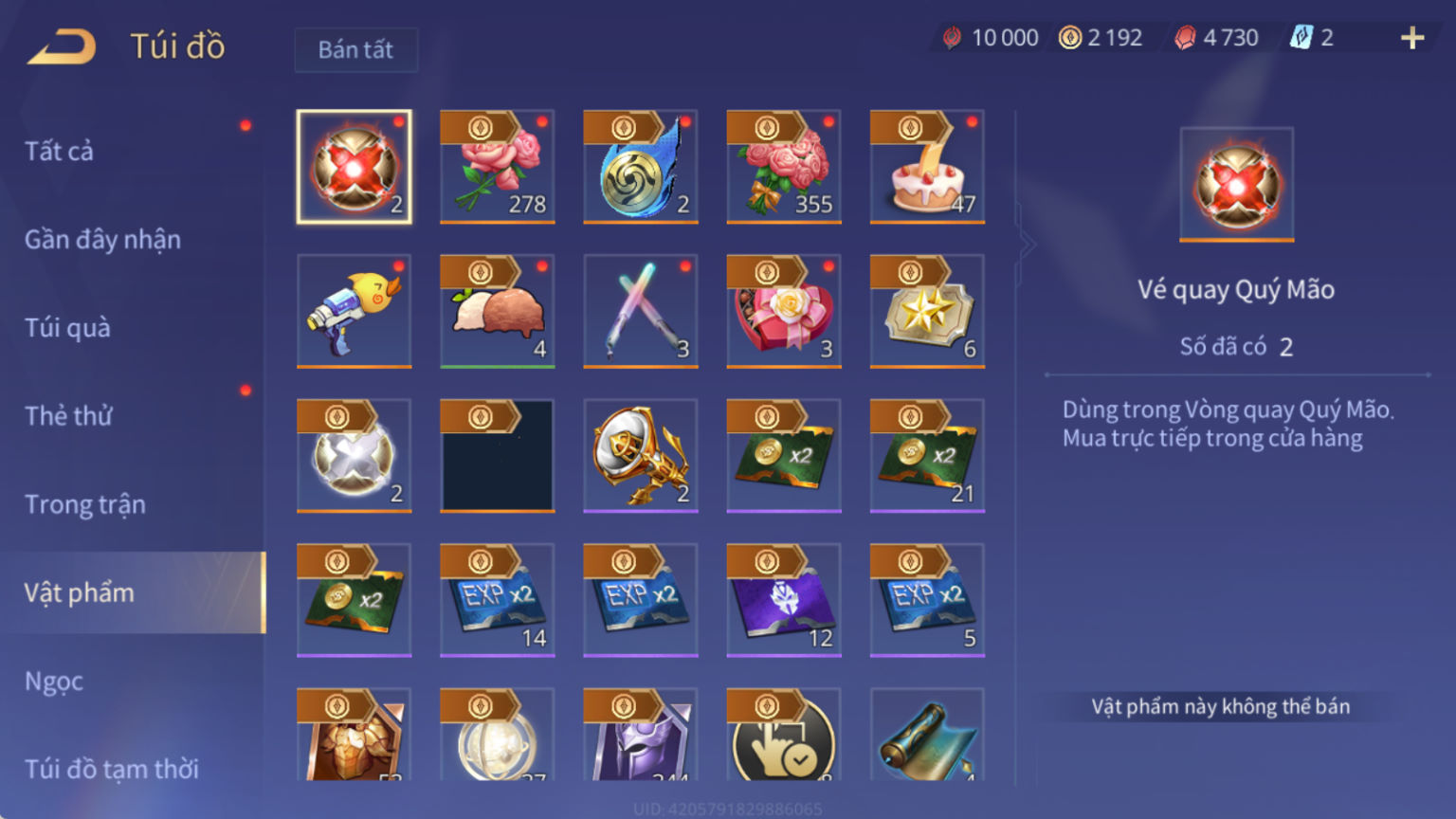Select the EXP x2 card with 14
The width and height of the screenshot is (1456, 819).
(498, 600)
